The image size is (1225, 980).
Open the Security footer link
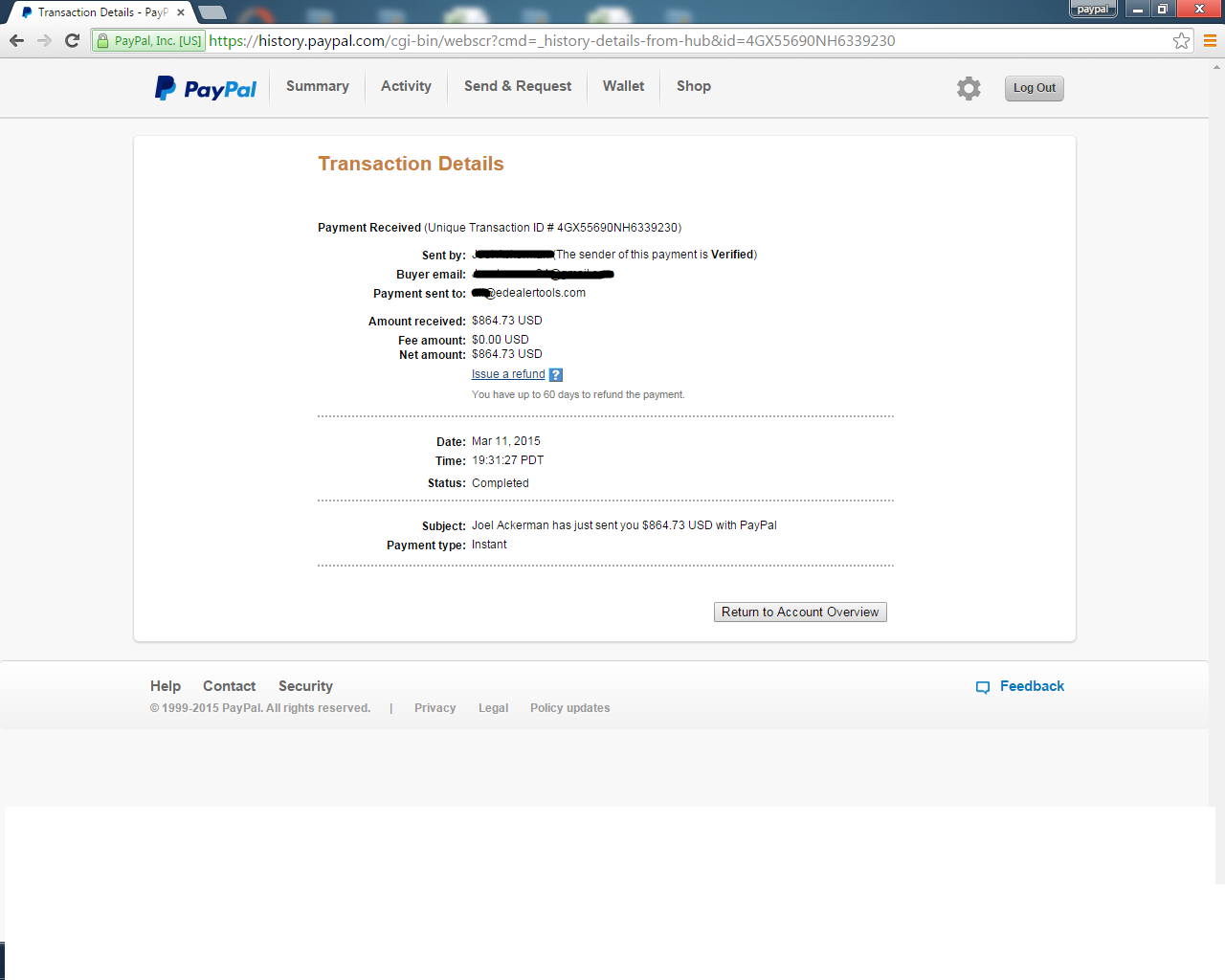point(305,686)
